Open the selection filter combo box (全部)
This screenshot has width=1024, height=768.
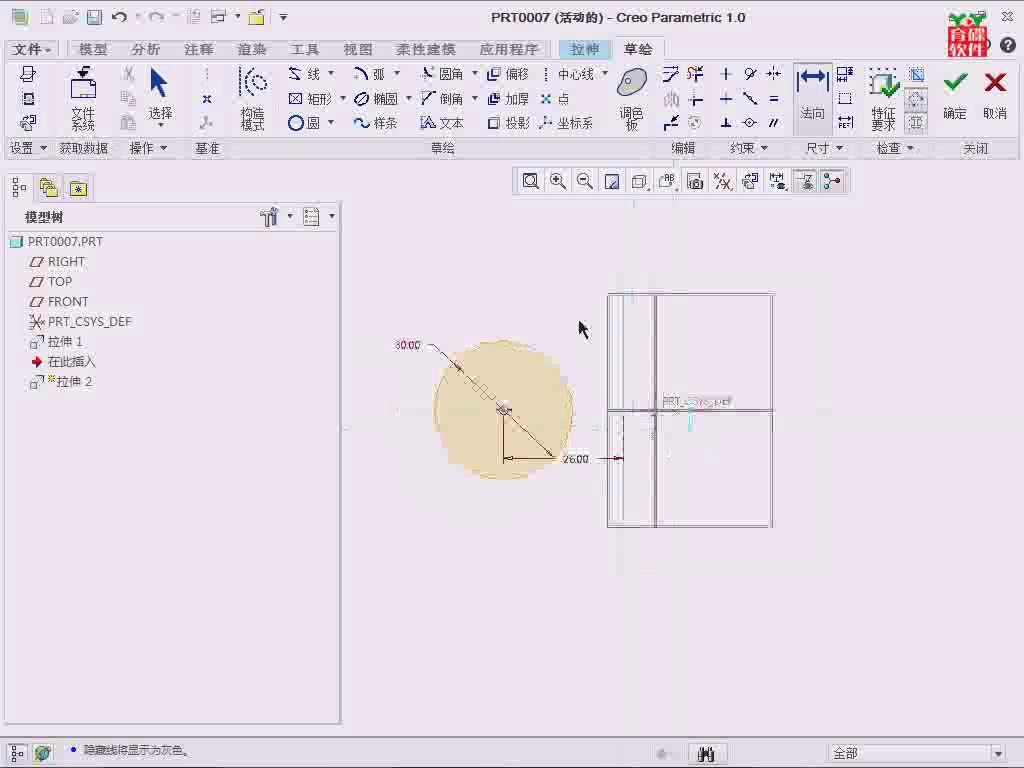point(917,753)
